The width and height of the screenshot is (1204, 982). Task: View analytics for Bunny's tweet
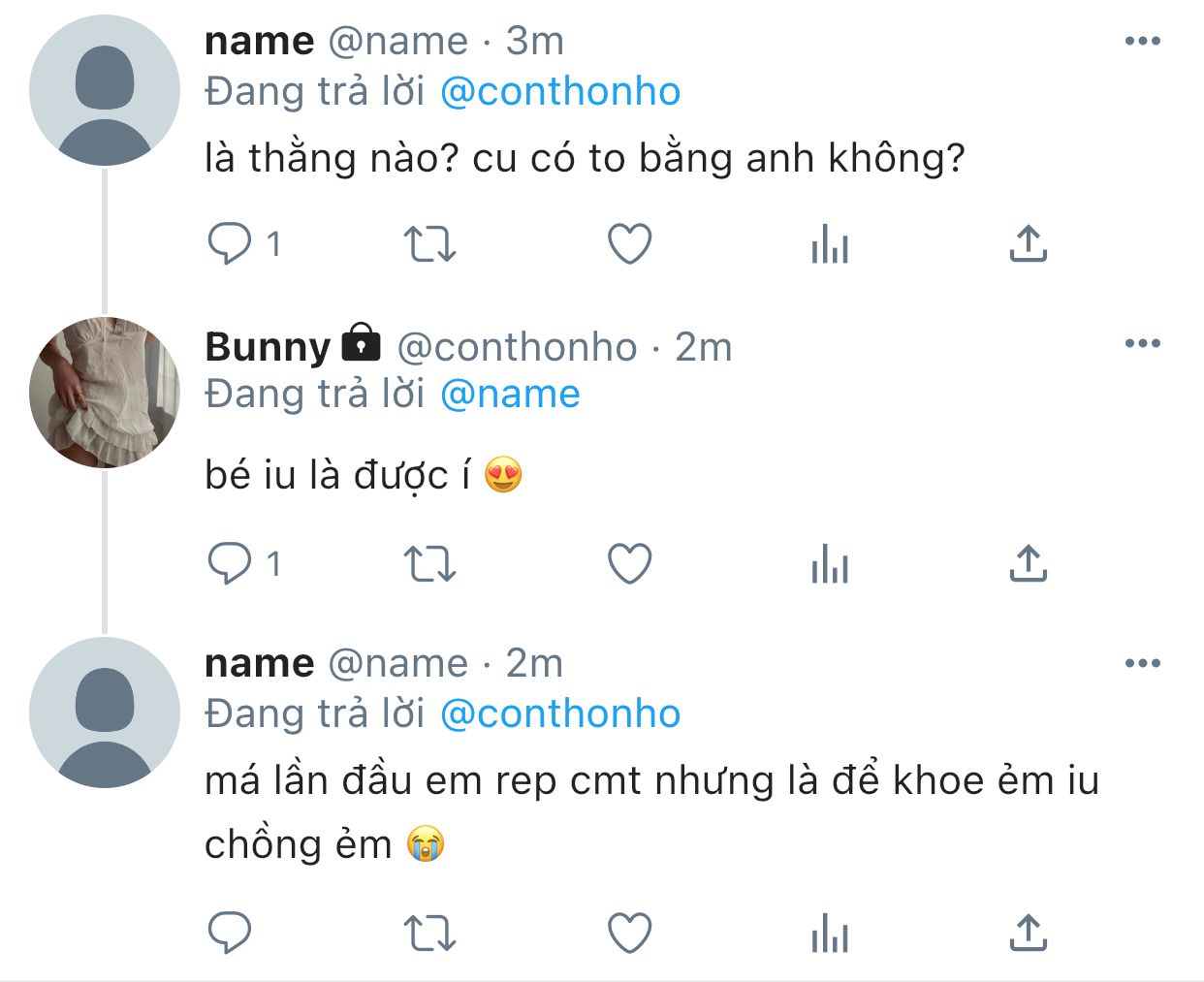click(x=830, y=563)
